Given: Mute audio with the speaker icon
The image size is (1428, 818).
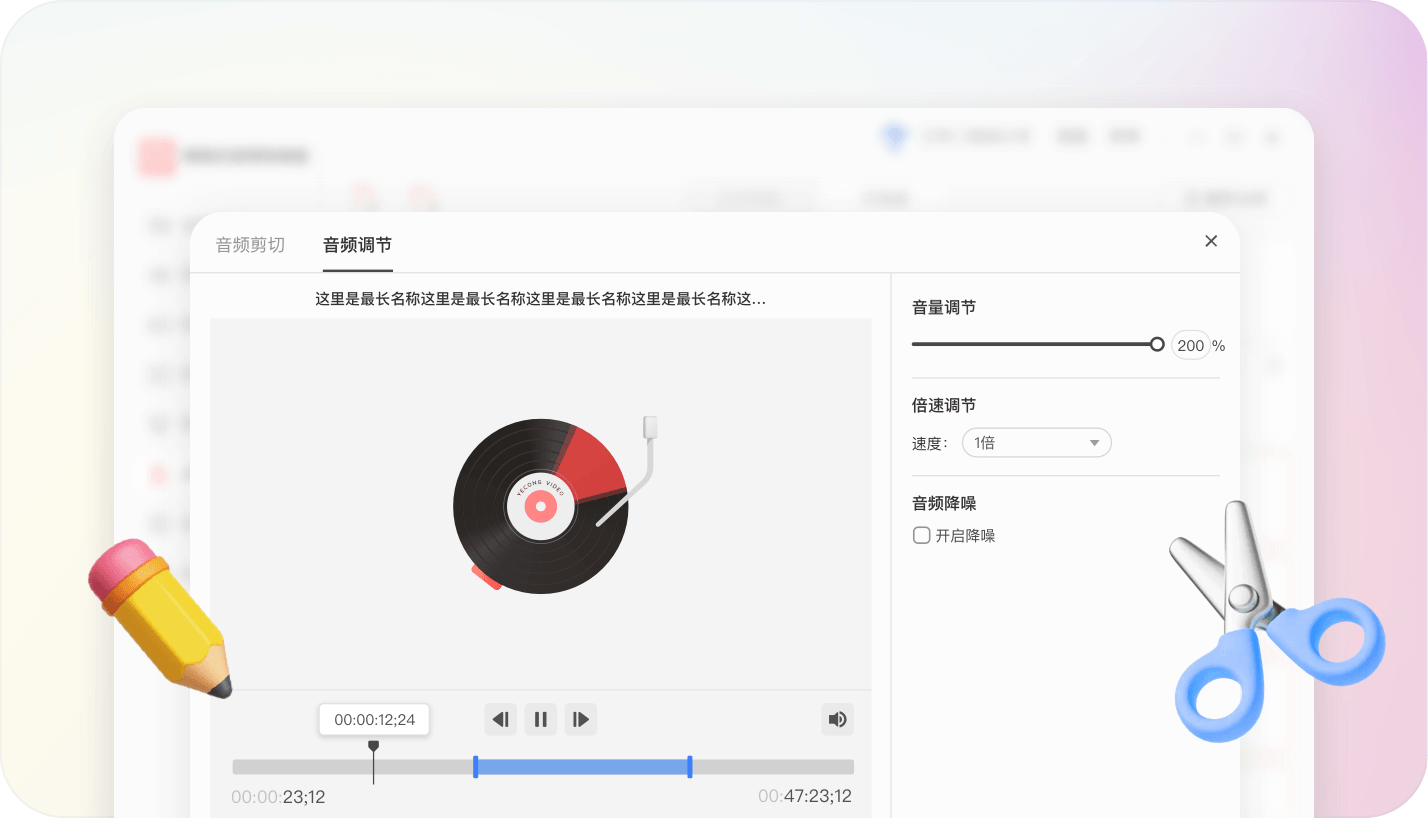Looking at the screenshot, I should [838, 719].
